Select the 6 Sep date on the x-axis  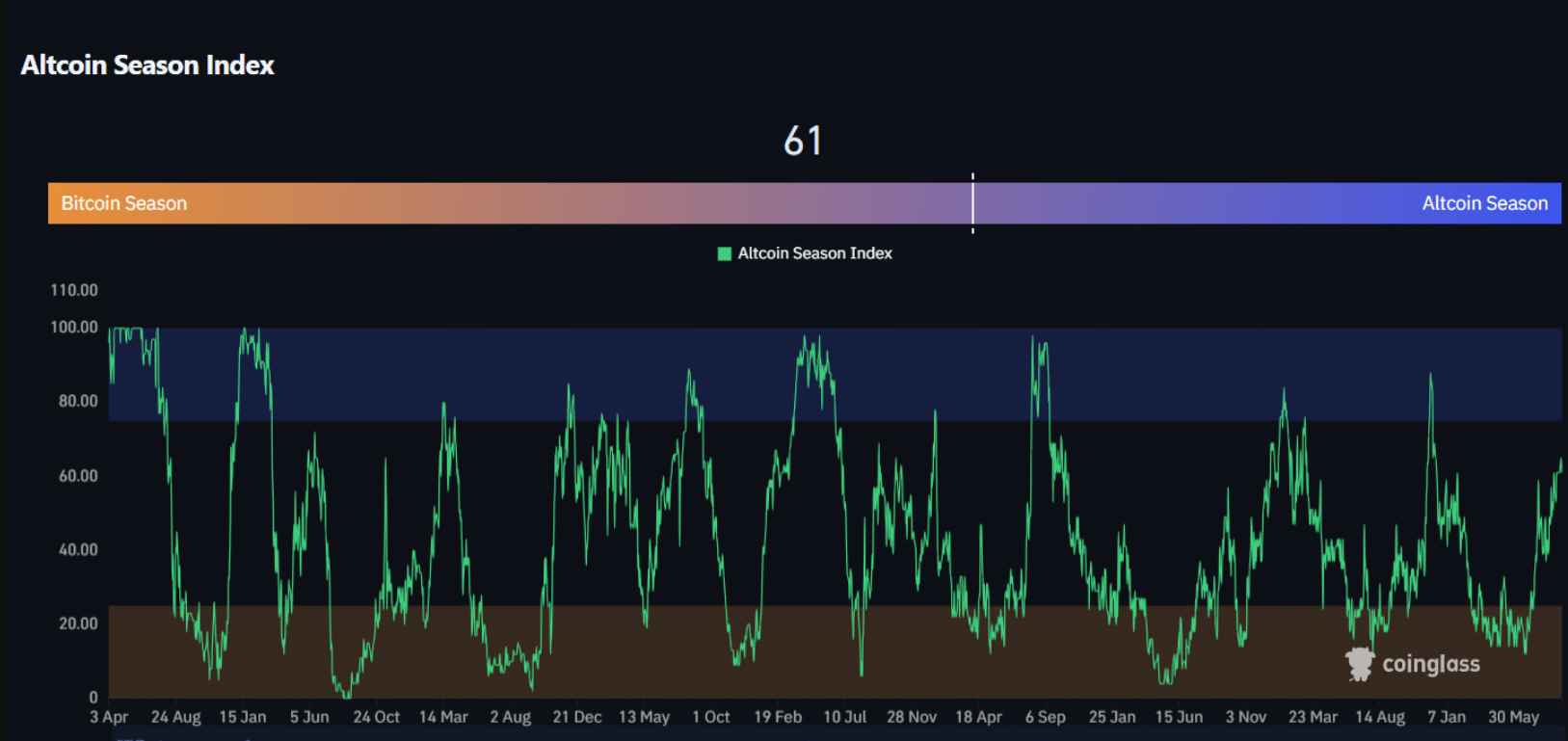[x=1046, y=717]
